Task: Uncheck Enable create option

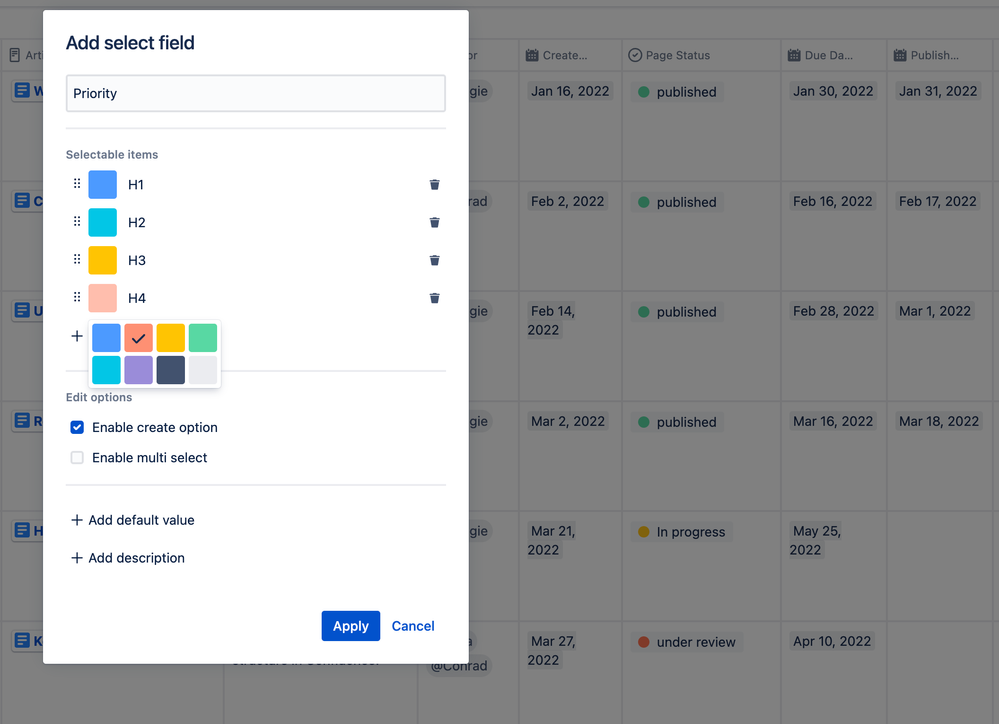Action: click(77, 427)
